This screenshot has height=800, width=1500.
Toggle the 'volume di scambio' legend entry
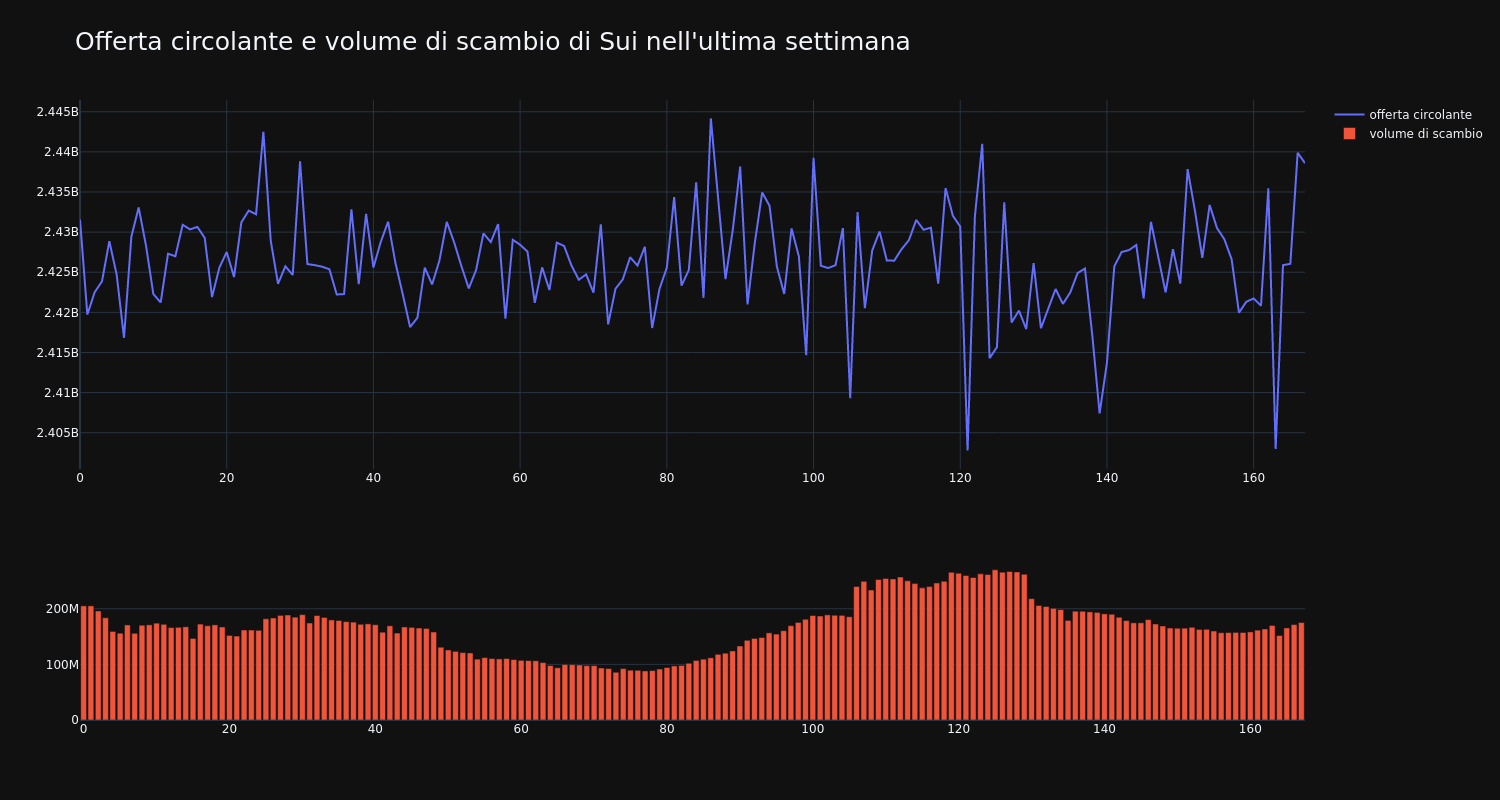(1425, 134)
